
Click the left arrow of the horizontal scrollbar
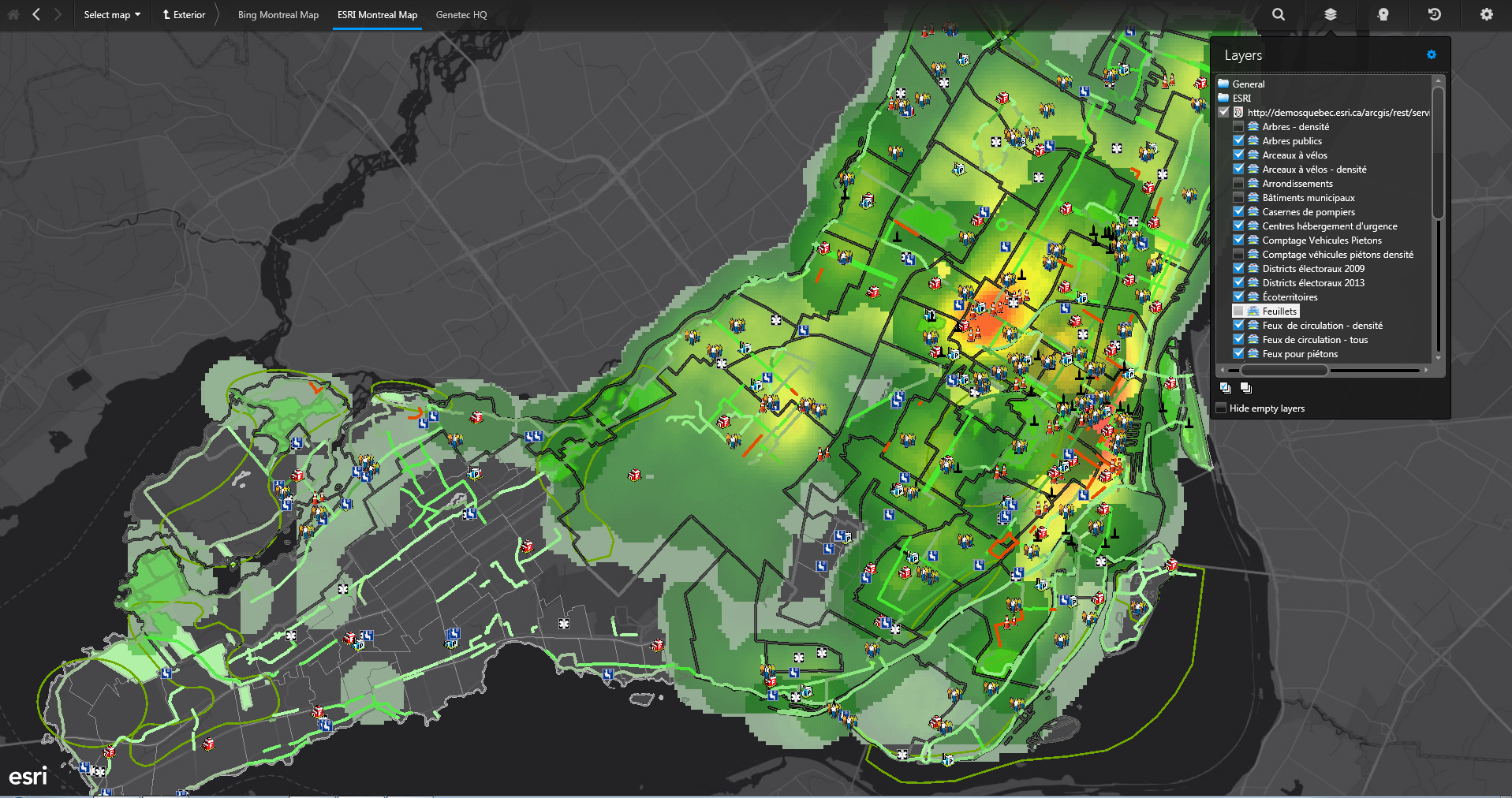point(1223,370)
